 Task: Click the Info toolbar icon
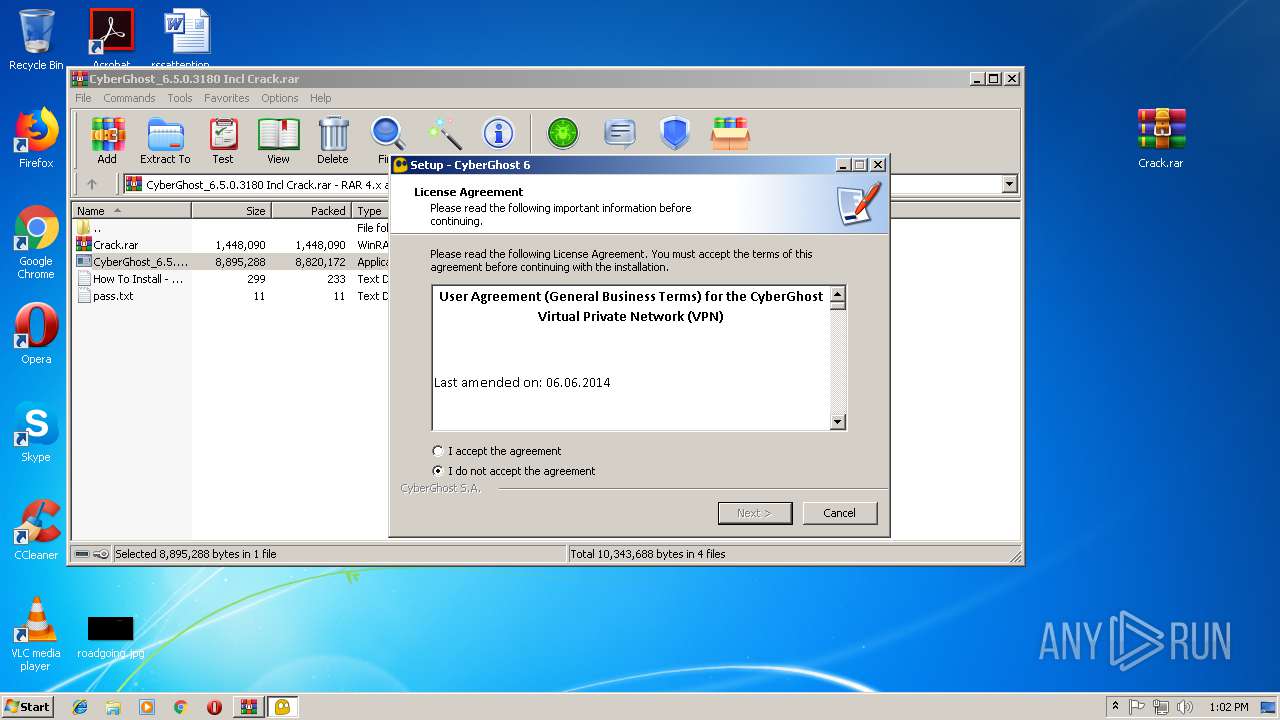(498, 133)
